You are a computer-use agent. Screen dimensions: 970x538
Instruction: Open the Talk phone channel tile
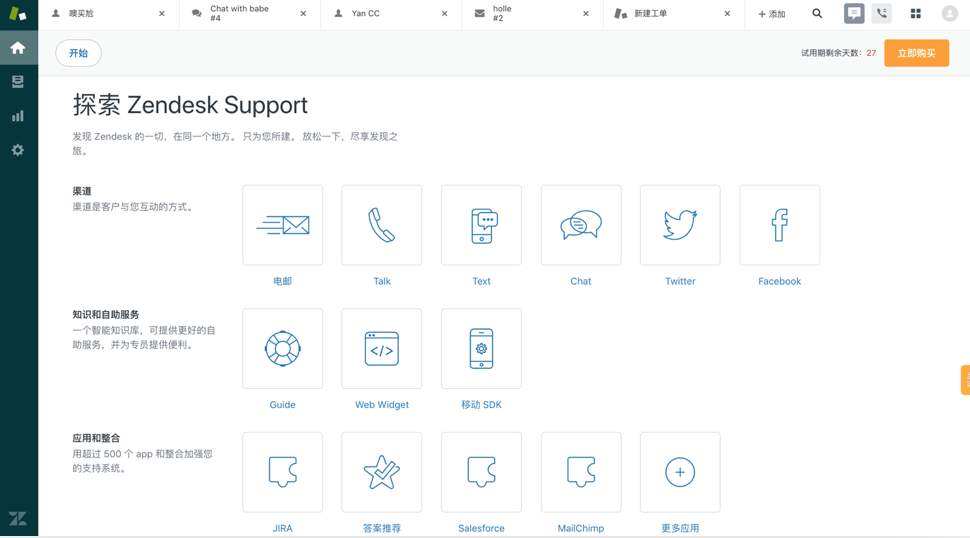click(x=382, y=225)
